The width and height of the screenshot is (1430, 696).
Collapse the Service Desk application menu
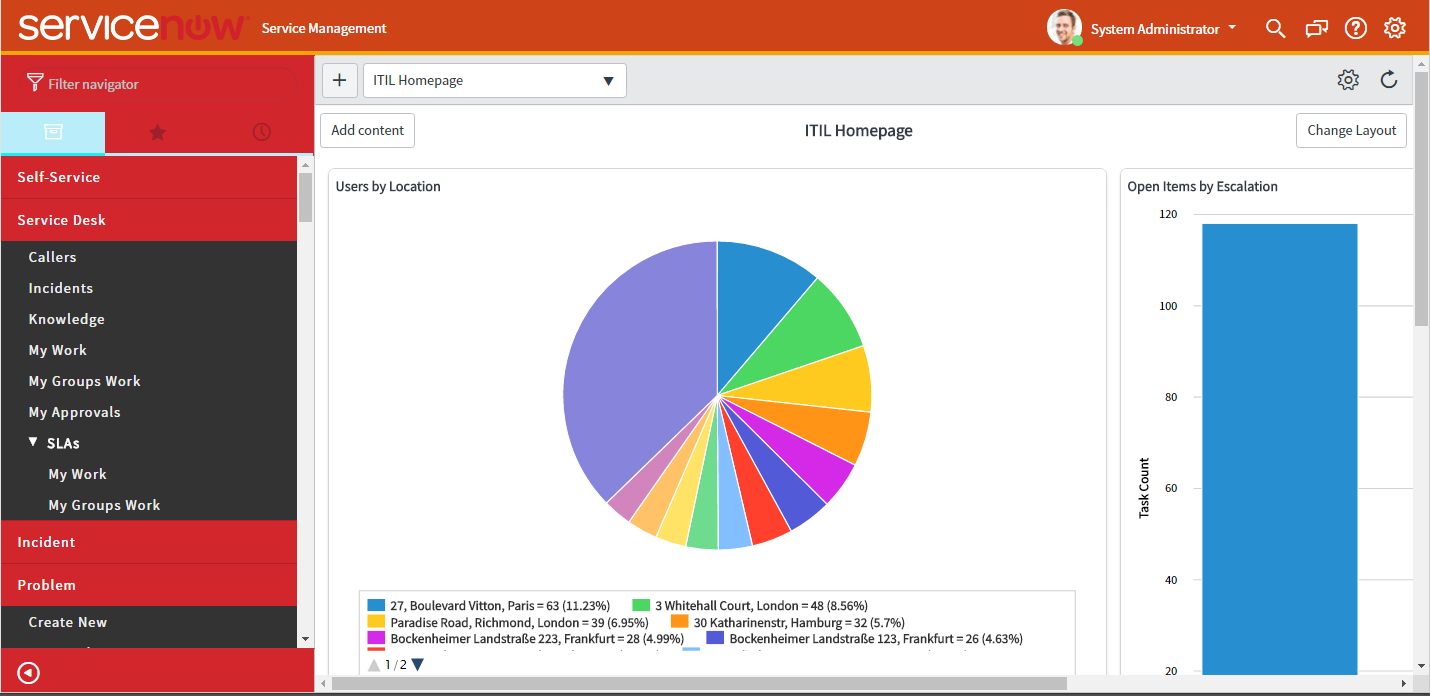[148, 220]
